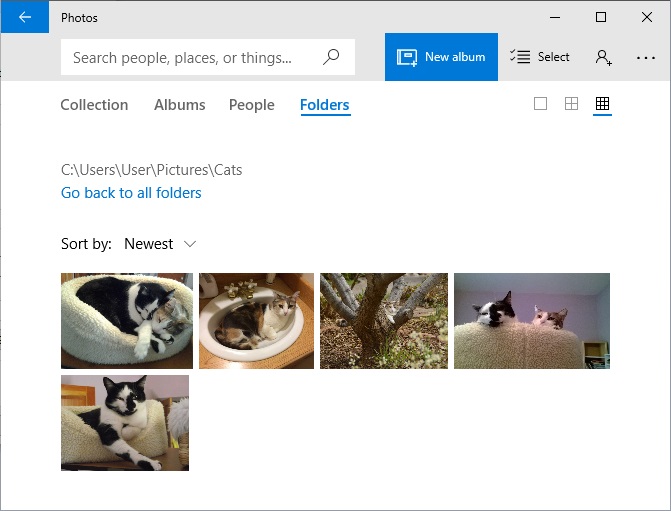Switch to medium grid view
Image resolution: width=671 pixels, height=511 pixels.
pos(571,104)
